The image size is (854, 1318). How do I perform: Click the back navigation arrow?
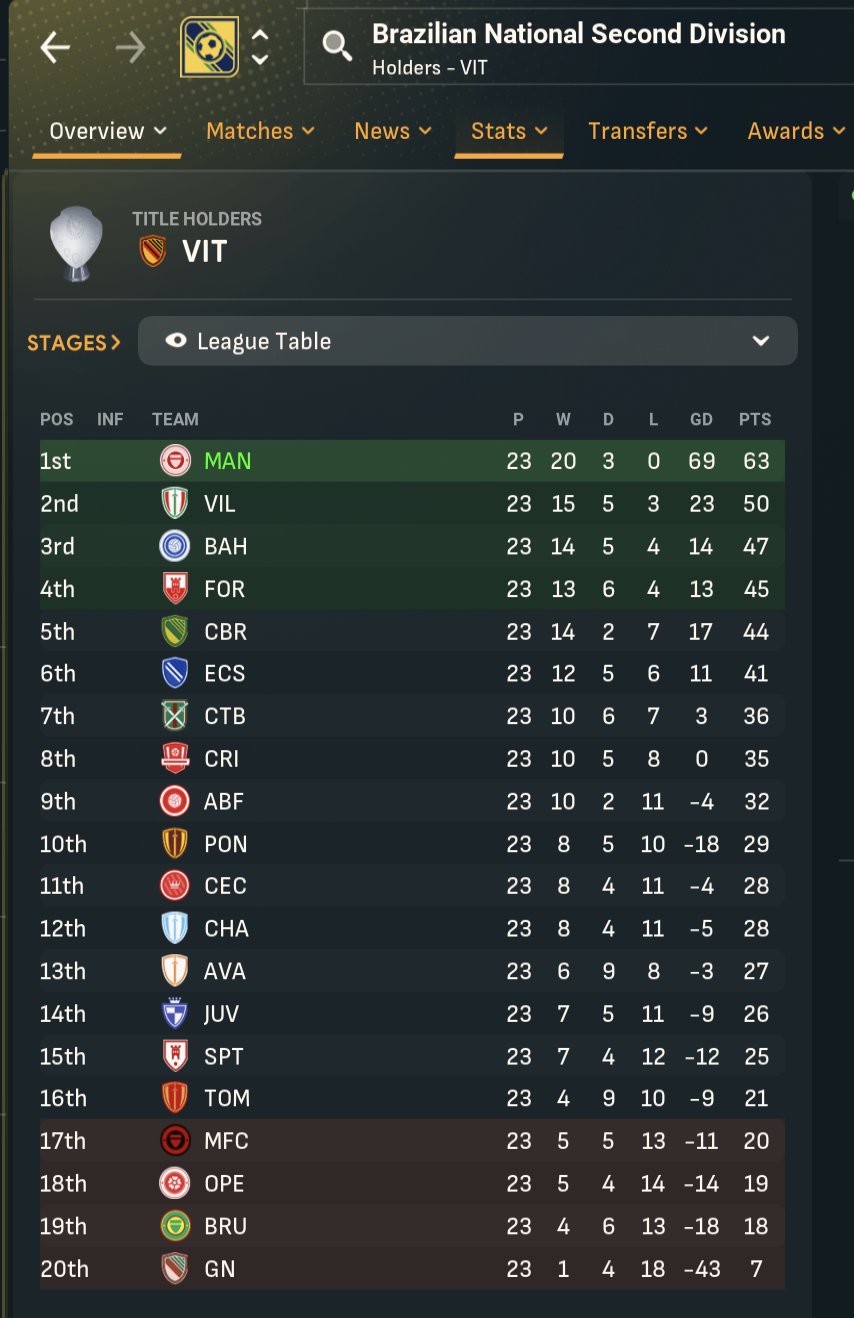click(x=55, y=47)
